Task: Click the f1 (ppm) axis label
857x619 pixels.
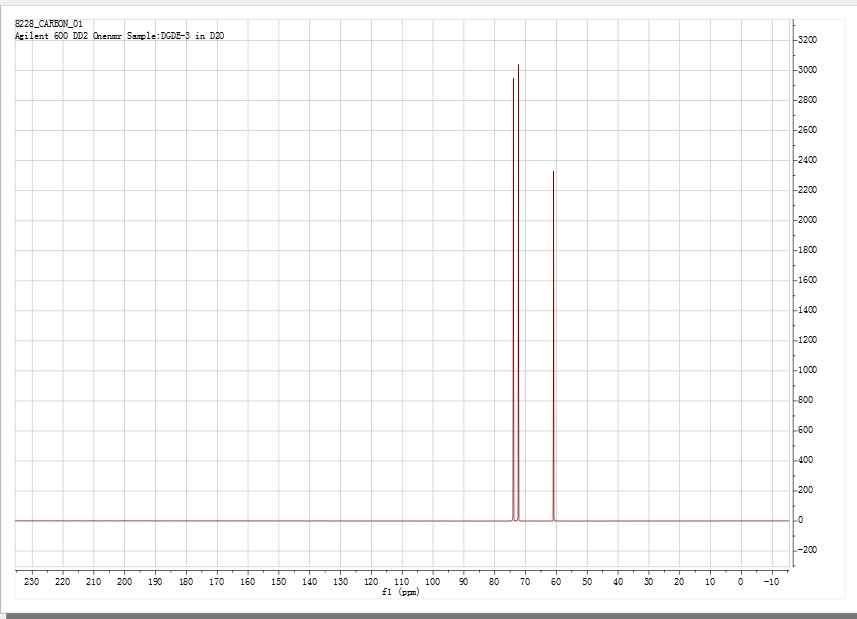Action: click(401, 592)
